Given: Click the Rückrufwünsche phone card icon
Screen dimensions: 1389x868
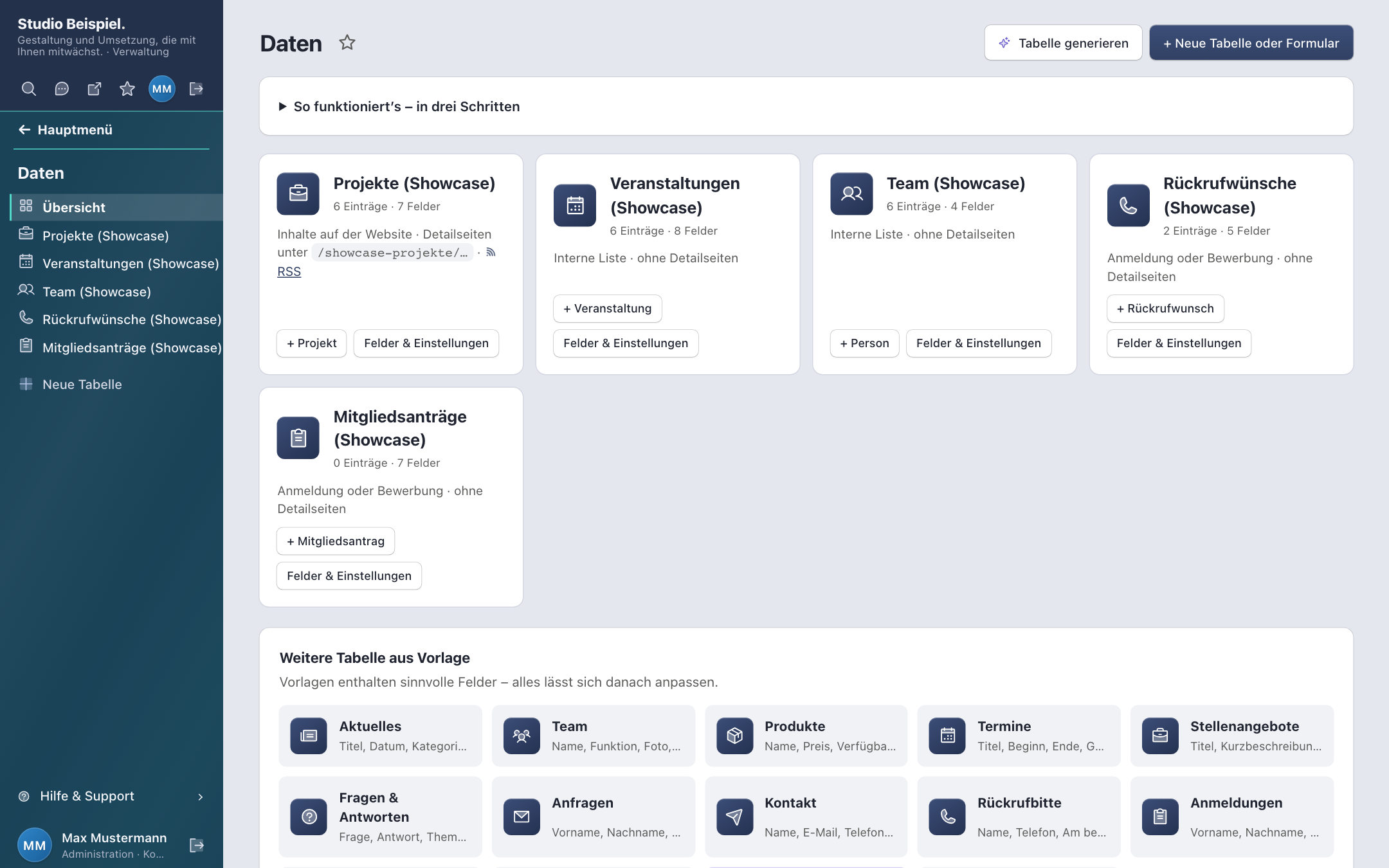Looking at the screenshot, I should coord(1128,206).
